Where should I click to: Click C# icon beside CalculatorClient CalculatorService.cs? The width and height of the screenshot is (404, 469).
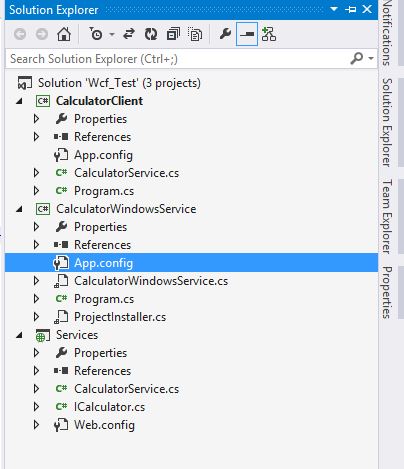pos(61,172)
